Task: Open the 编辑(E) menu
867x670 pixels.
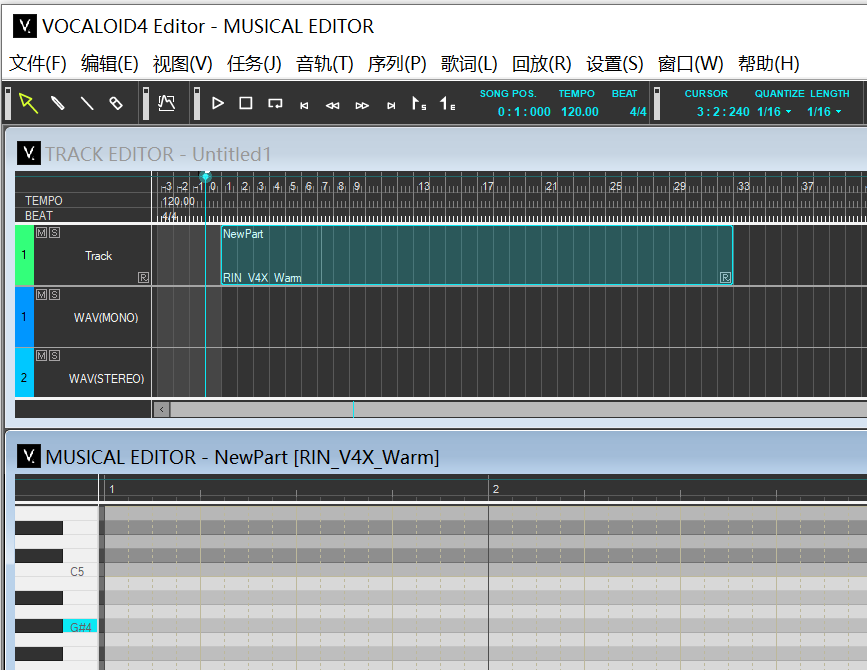Action: tap(109, 64)
